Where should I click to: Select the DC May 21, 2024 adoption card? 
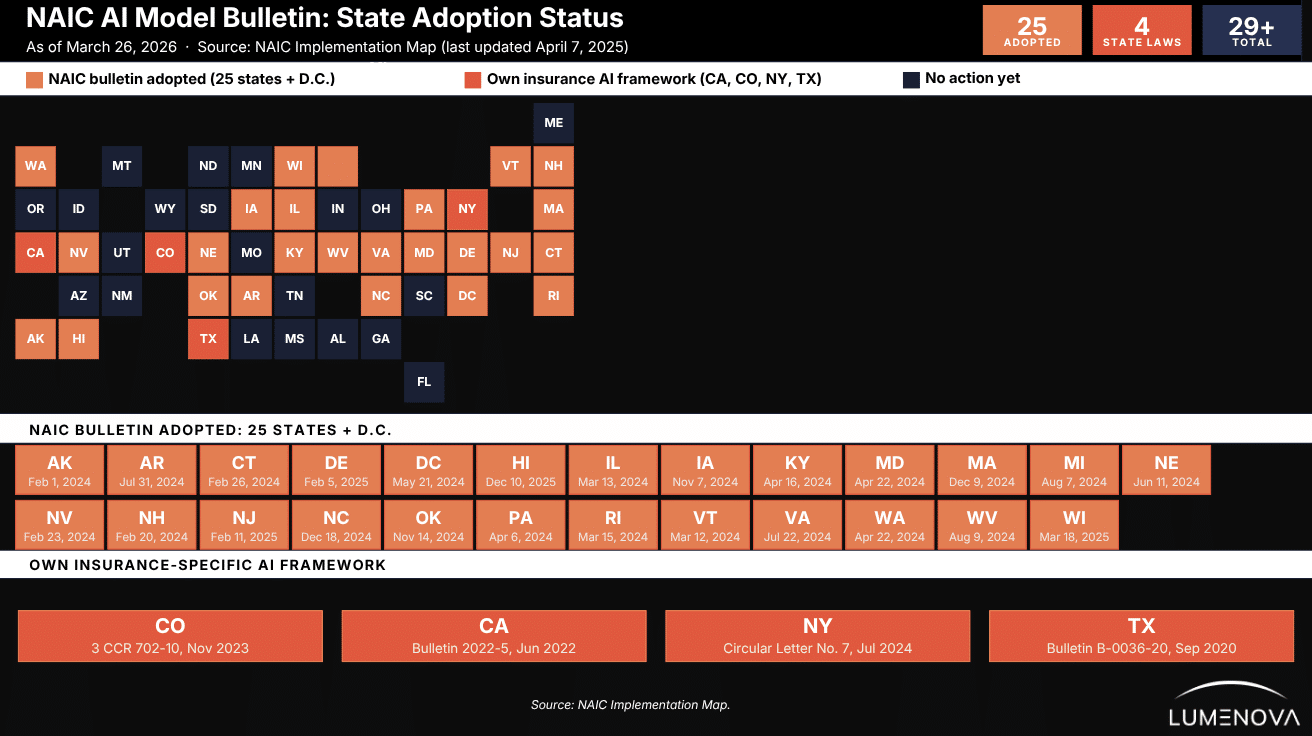(428, 471)
